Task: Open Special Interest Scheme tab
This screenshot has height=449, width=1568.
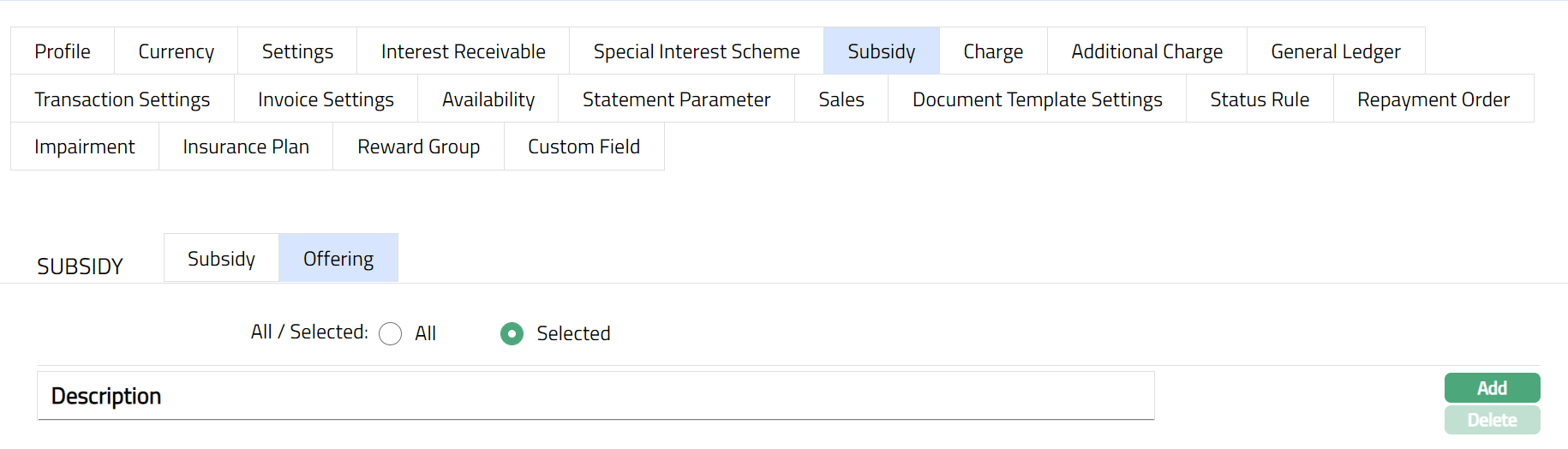Action: click(x=697, y=51)
